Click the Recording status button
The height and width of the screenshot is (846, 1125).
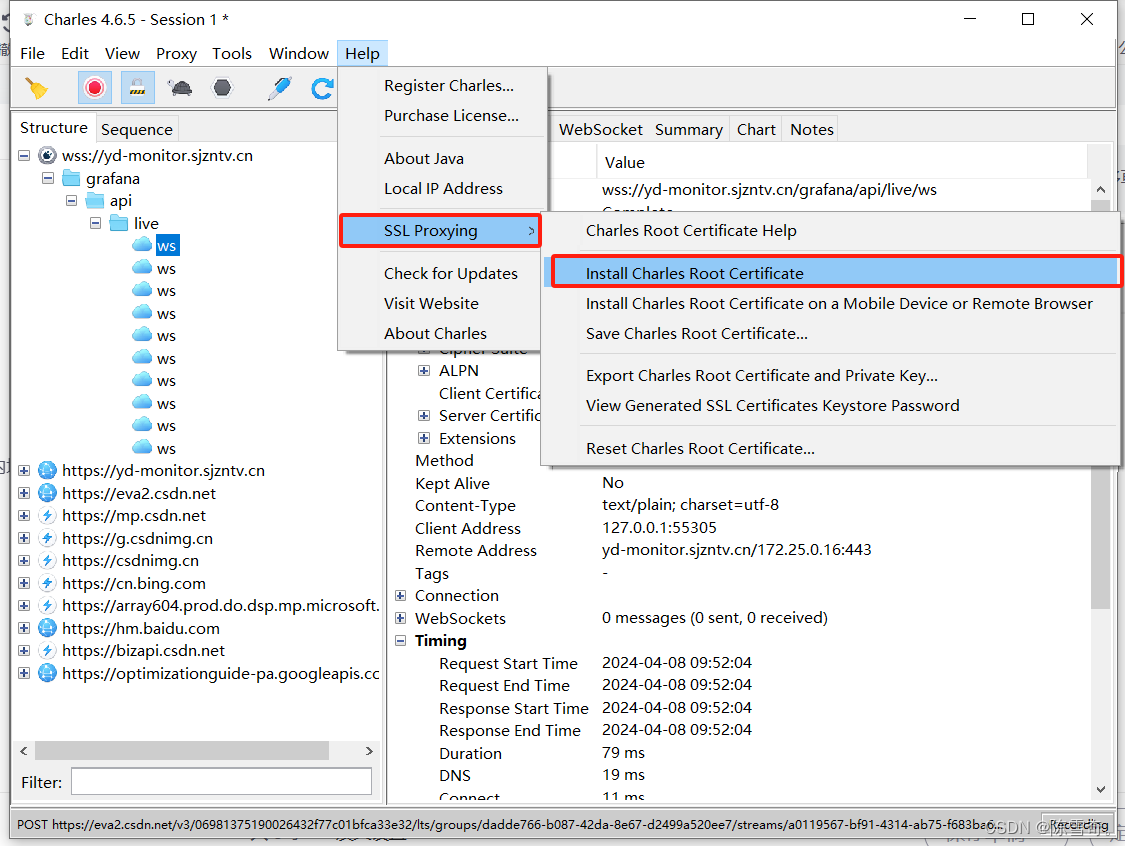pyautogui.click(x=1078, y=824)
